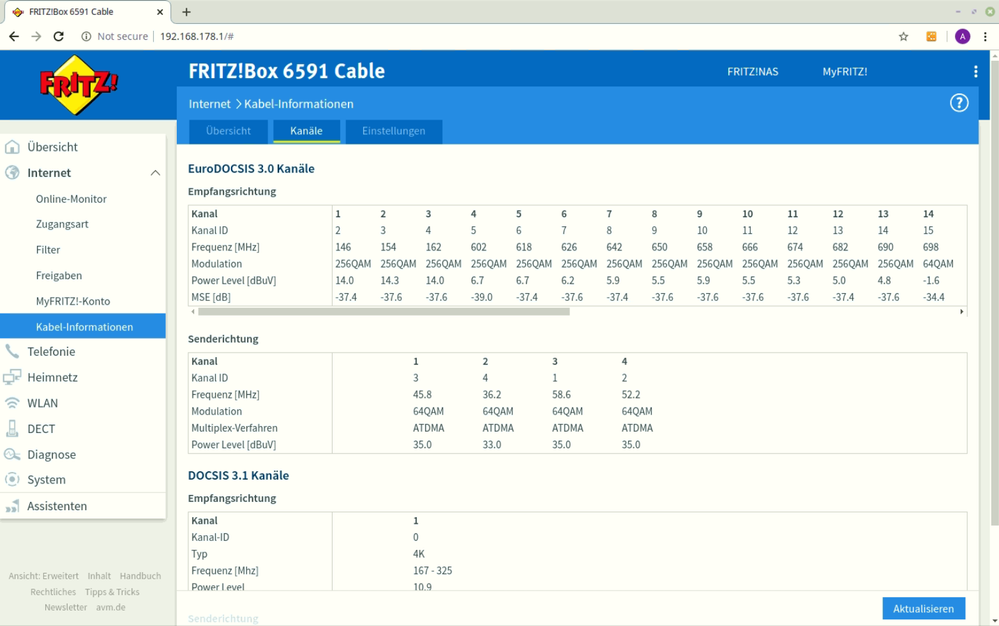Image resolution: width=999 pixels, height=626 pixels.
Task: View the Not secure site info icon
Action: click(x=86, y=36)
